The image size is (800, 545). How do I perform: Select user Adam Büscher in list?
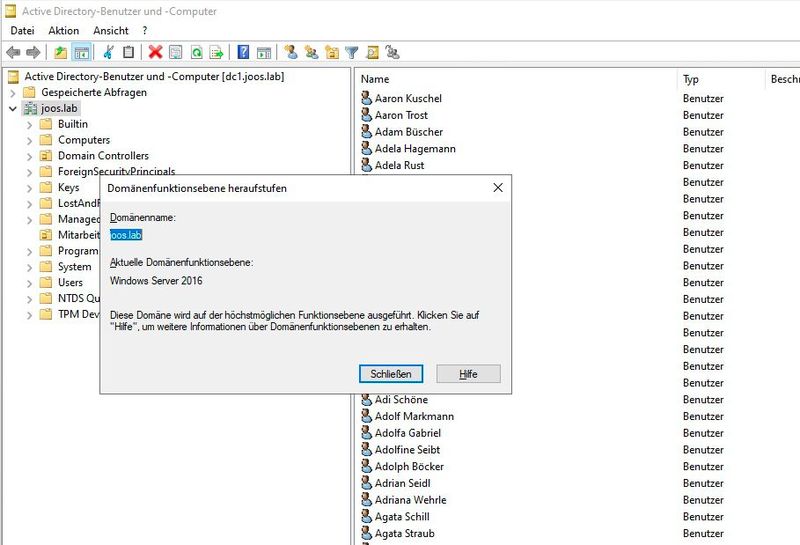tap(409, 132)
